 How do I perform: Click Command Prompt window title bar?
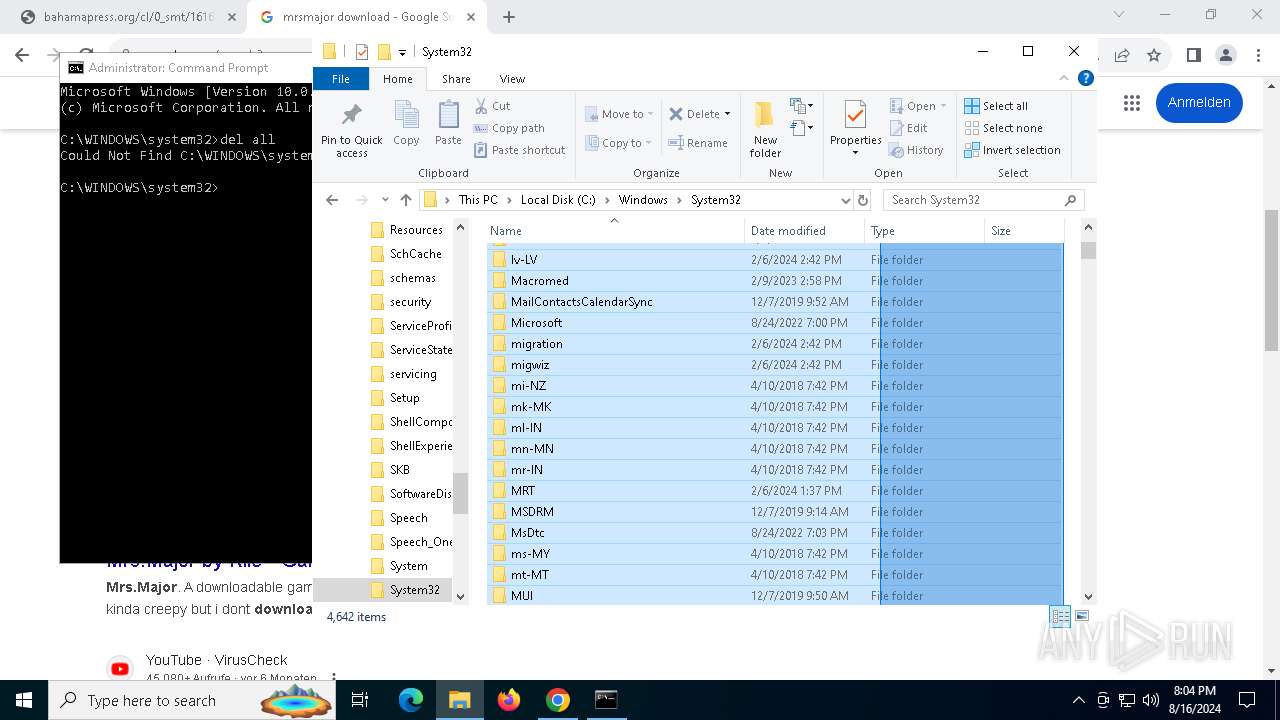pos(187,68)
